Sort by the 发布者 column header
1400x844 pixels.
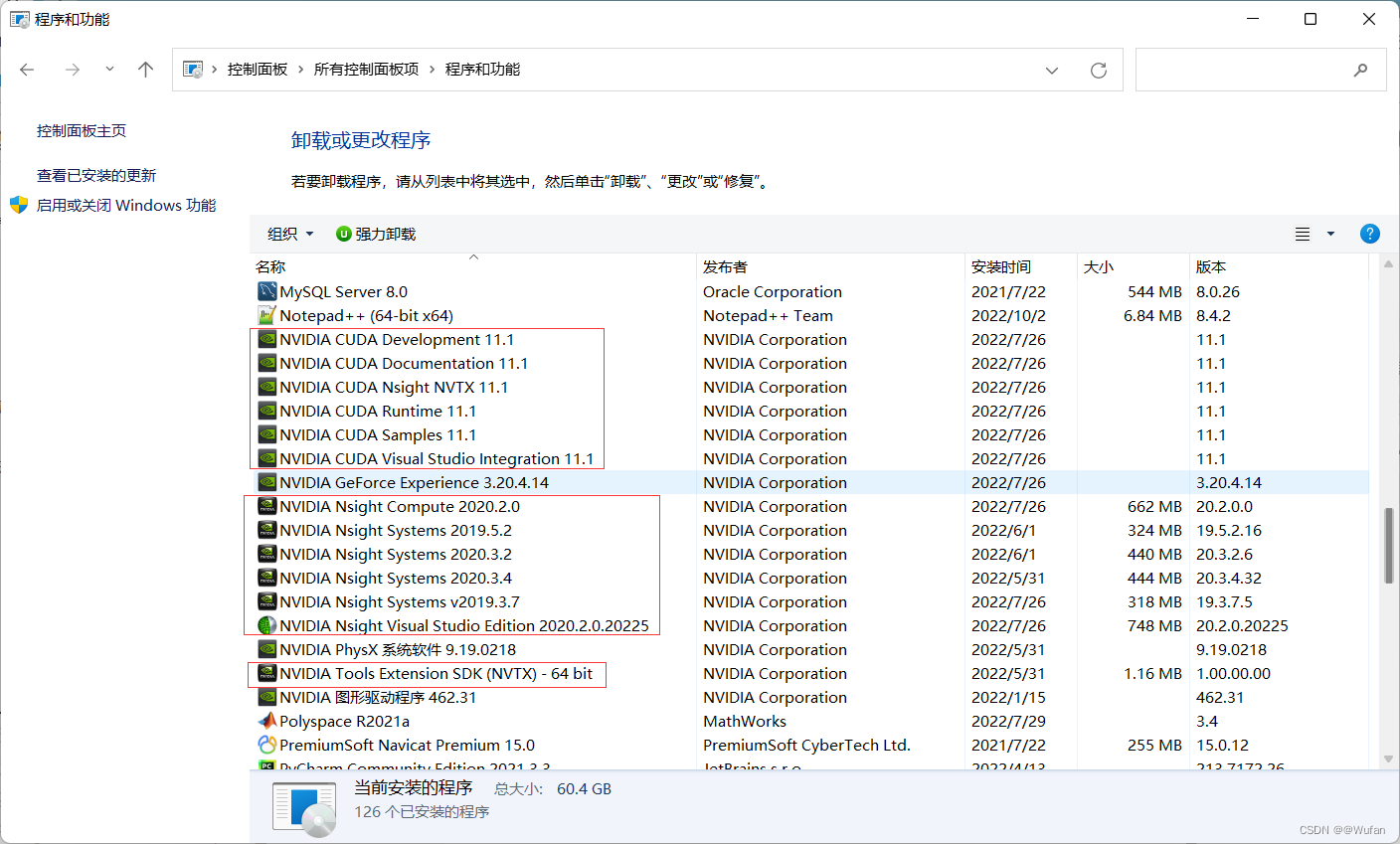[831, 266]
